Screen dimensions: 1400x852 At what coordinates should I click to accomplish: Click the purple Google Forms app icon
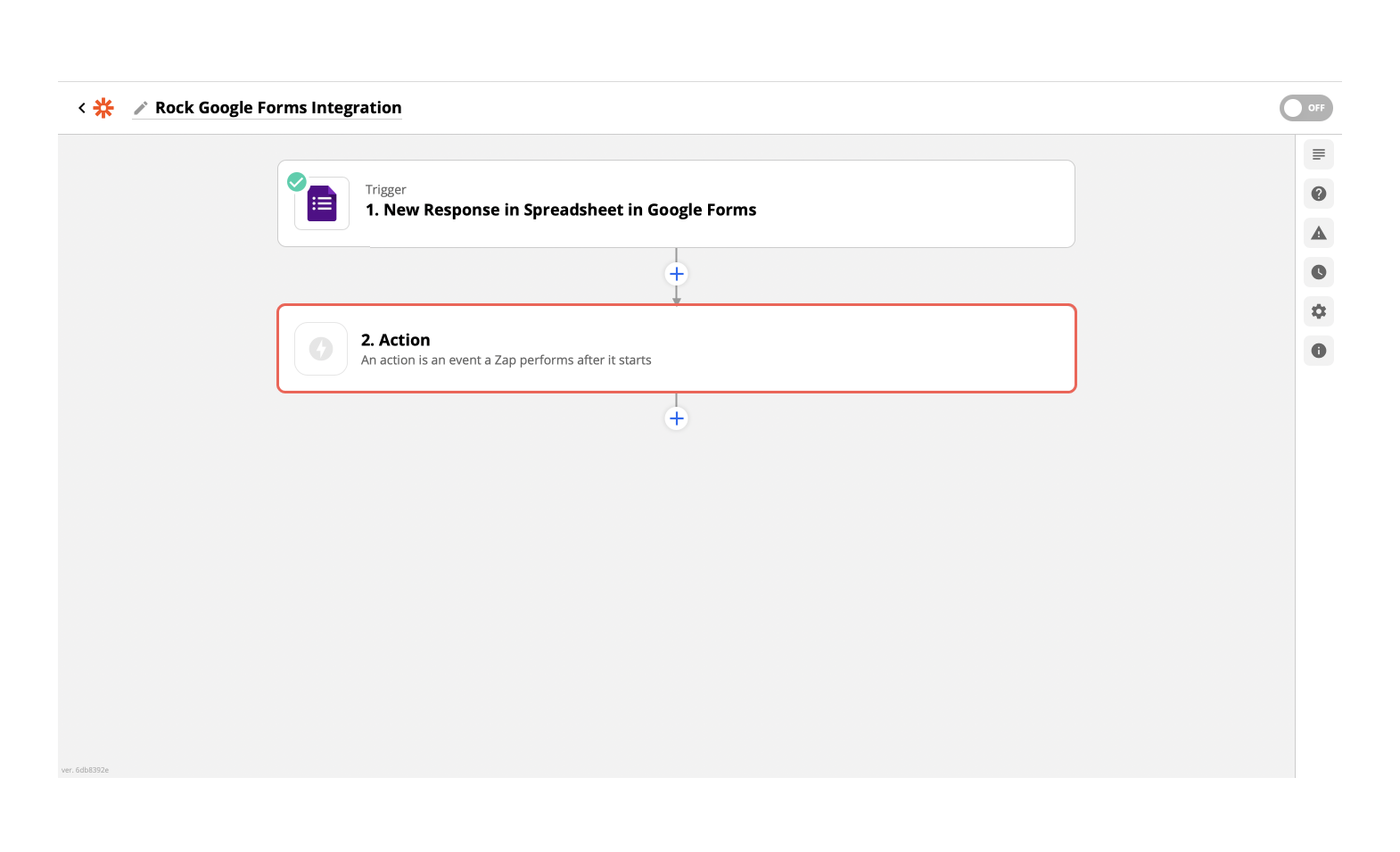point(322,203)
